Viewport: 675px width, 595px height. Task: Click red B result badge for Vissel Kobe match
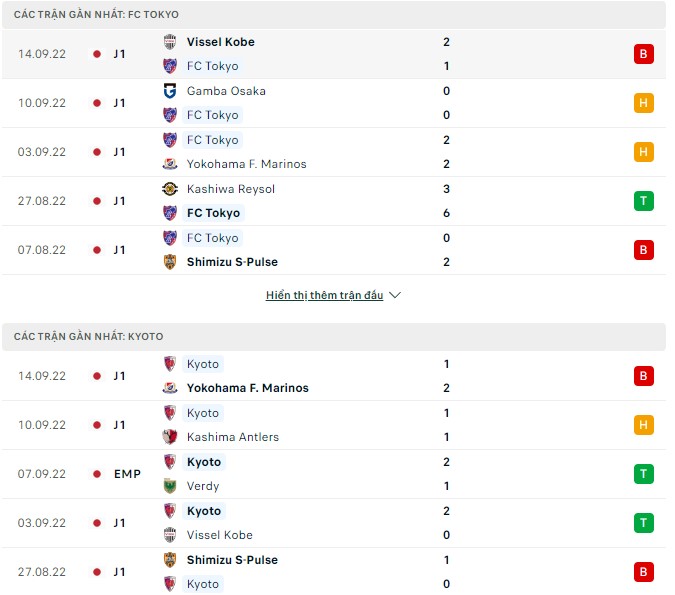643,54
